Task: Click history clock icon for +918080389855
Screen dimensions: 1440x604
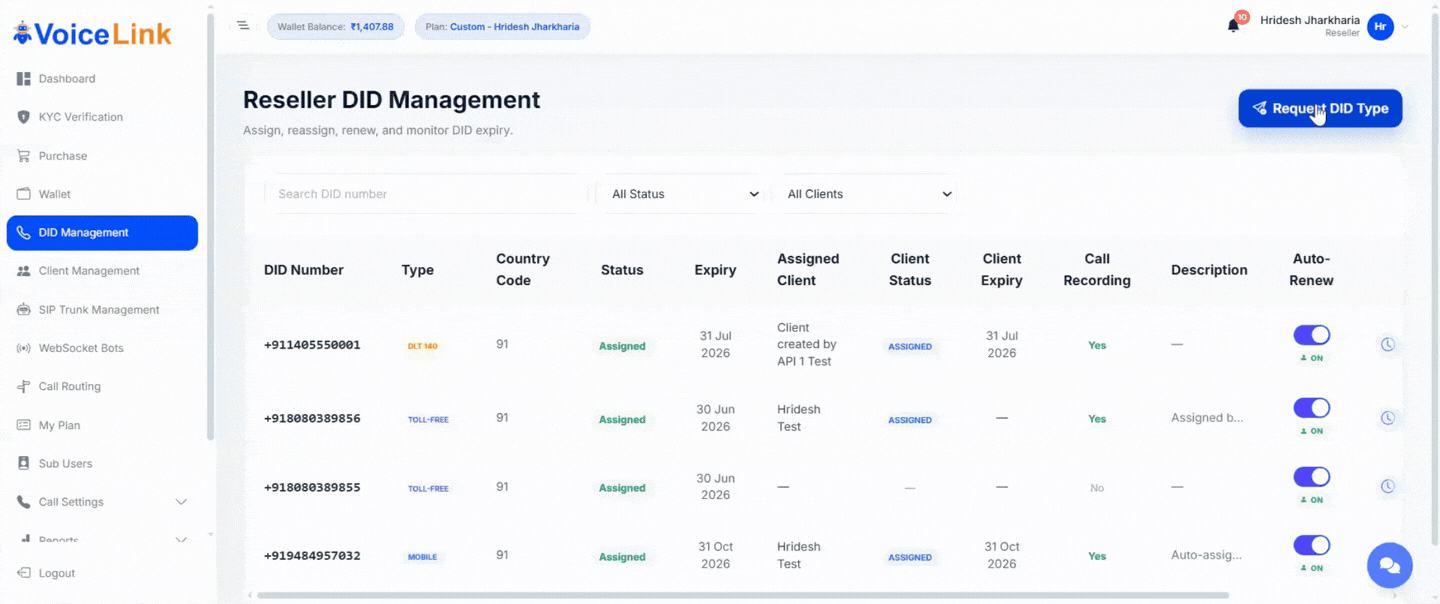Action: coord(1388,487)
